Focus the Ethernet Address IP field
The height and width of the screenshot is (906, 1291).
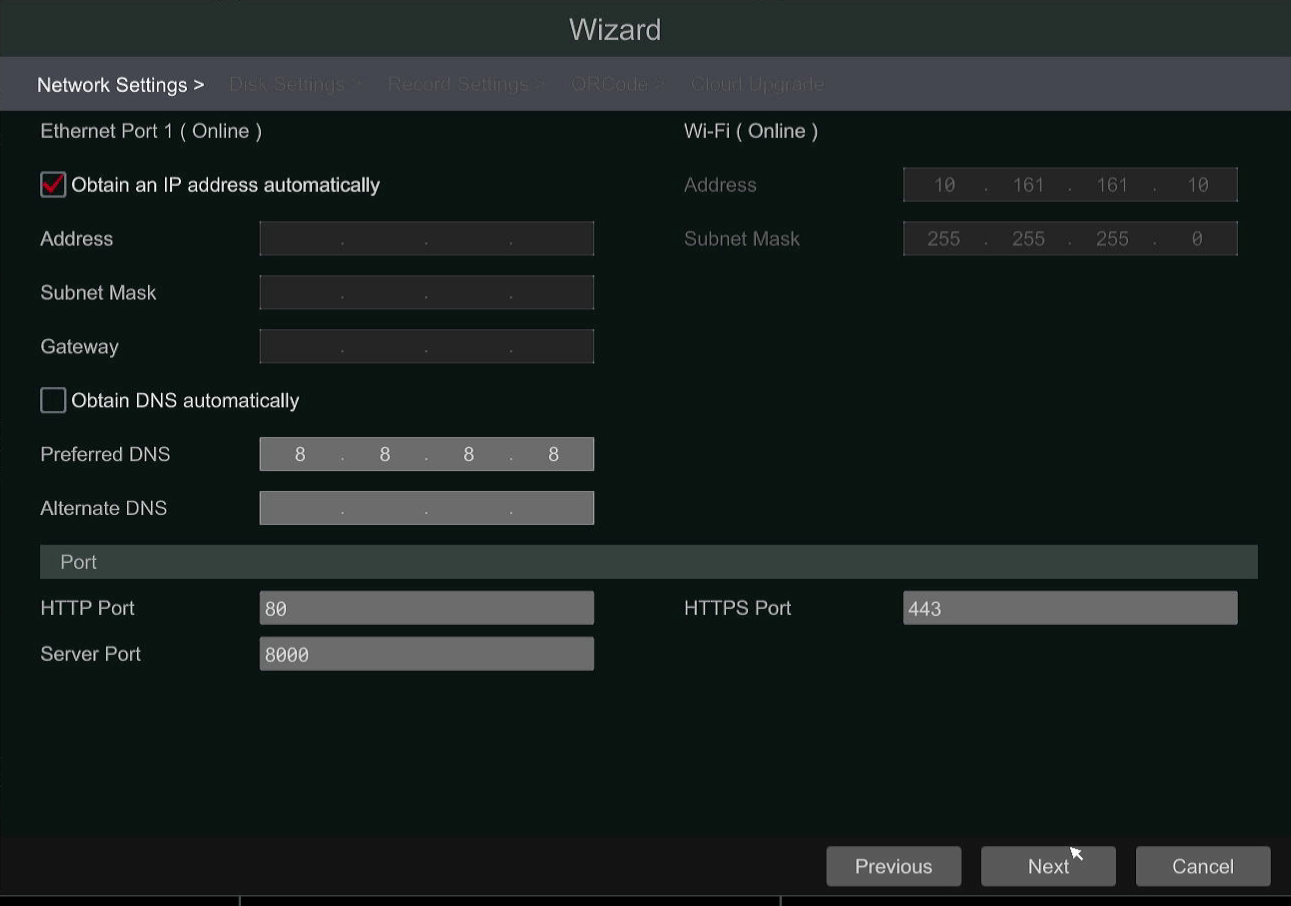pyautogui.click(x=427, y=239)
